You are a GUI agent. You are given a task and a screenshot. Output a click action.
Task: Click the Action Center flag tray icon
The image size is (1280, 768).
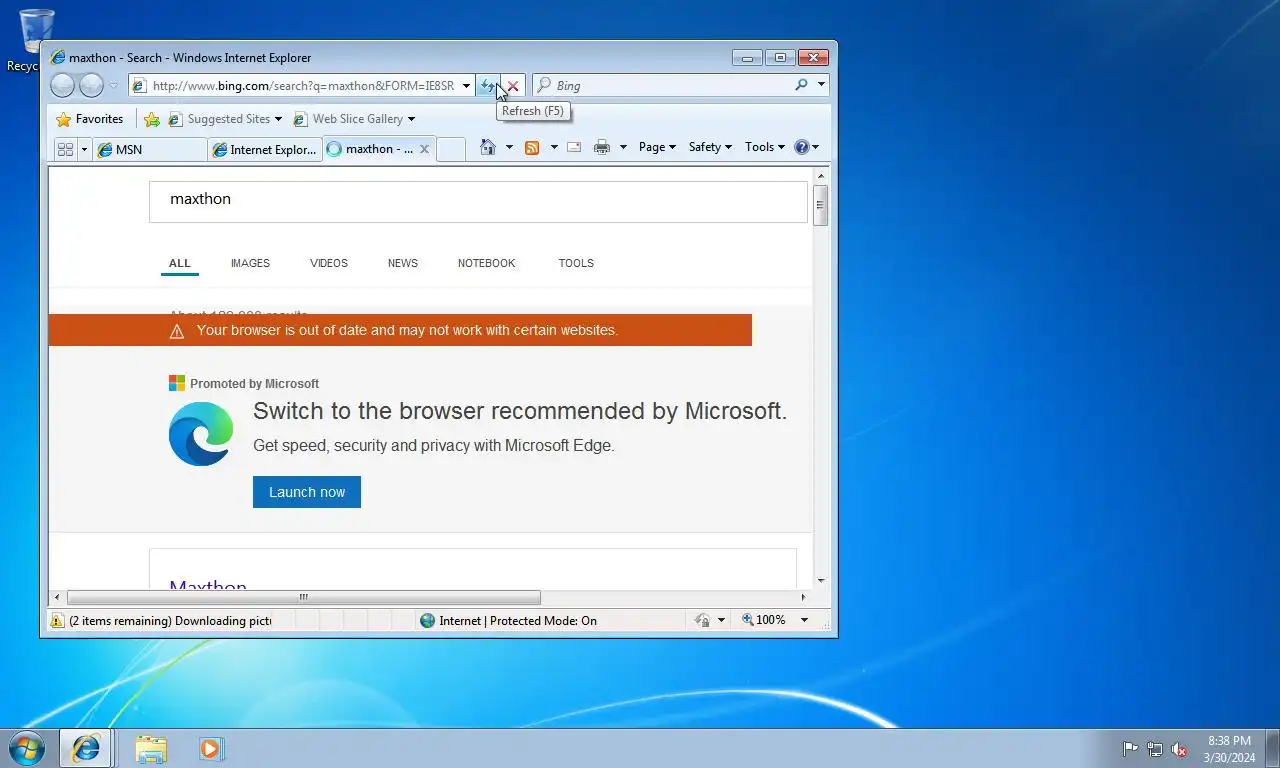(x=1130, y=749)
